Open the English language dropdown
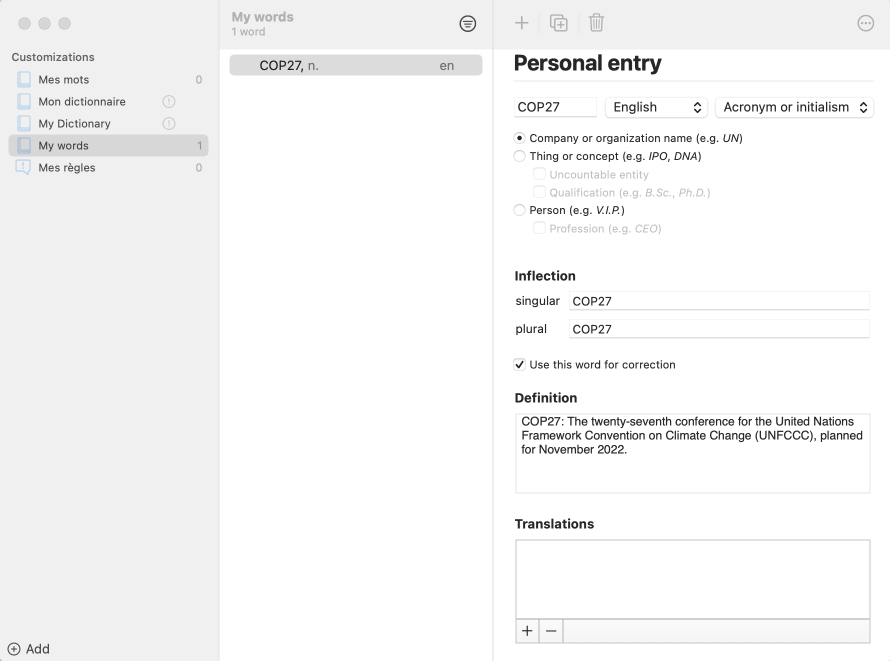890x661 pixels. point(656,107)
